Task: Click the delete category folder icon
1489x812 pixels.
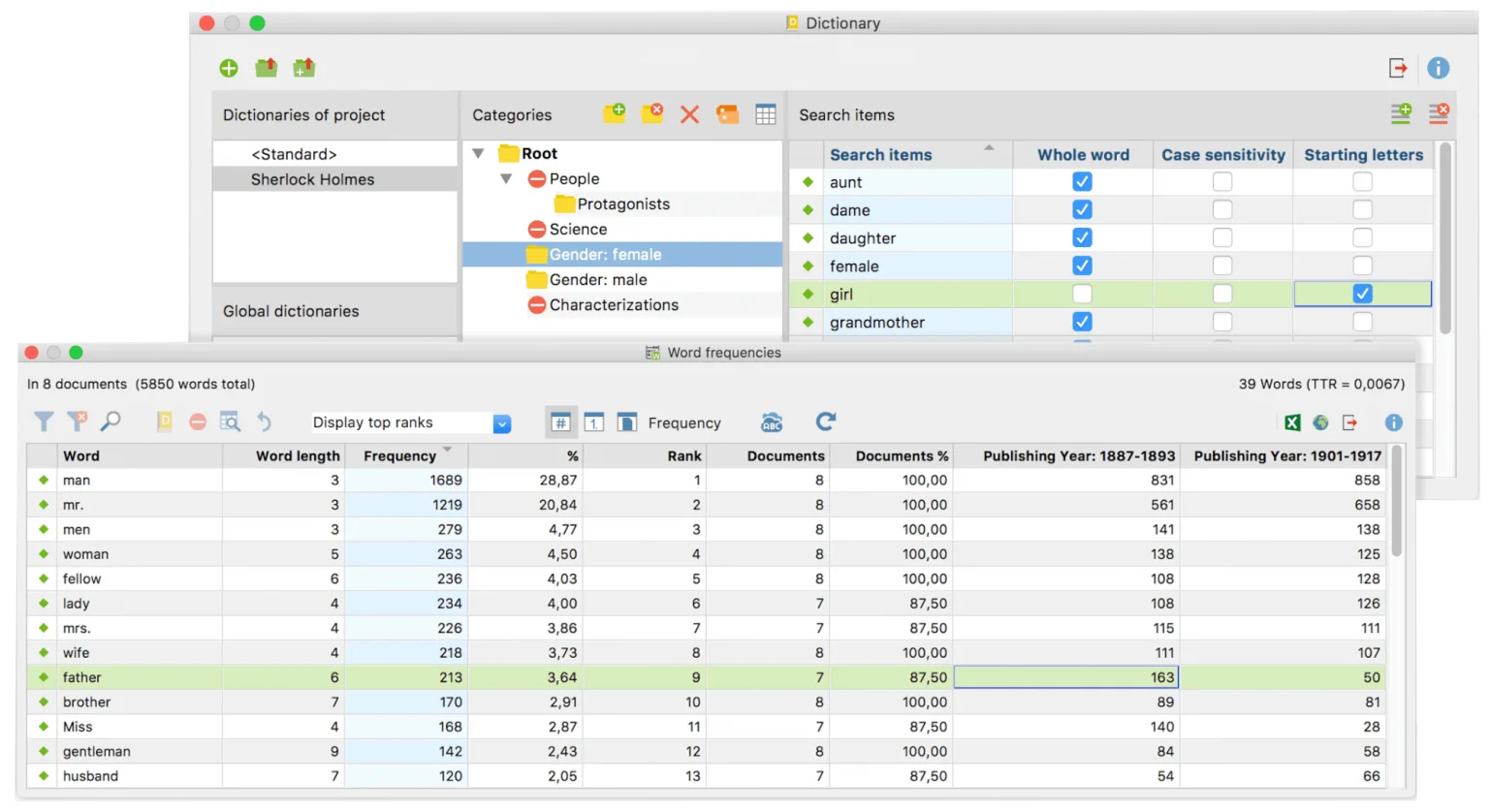Action: 652,113
